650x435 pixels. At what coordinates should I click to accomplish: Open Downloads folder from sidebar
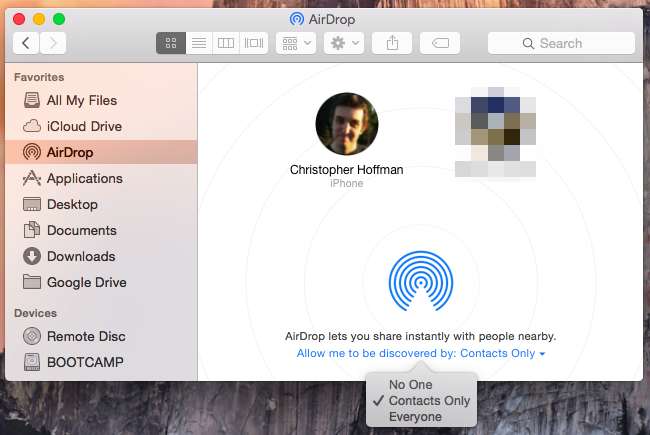[80, 256]
